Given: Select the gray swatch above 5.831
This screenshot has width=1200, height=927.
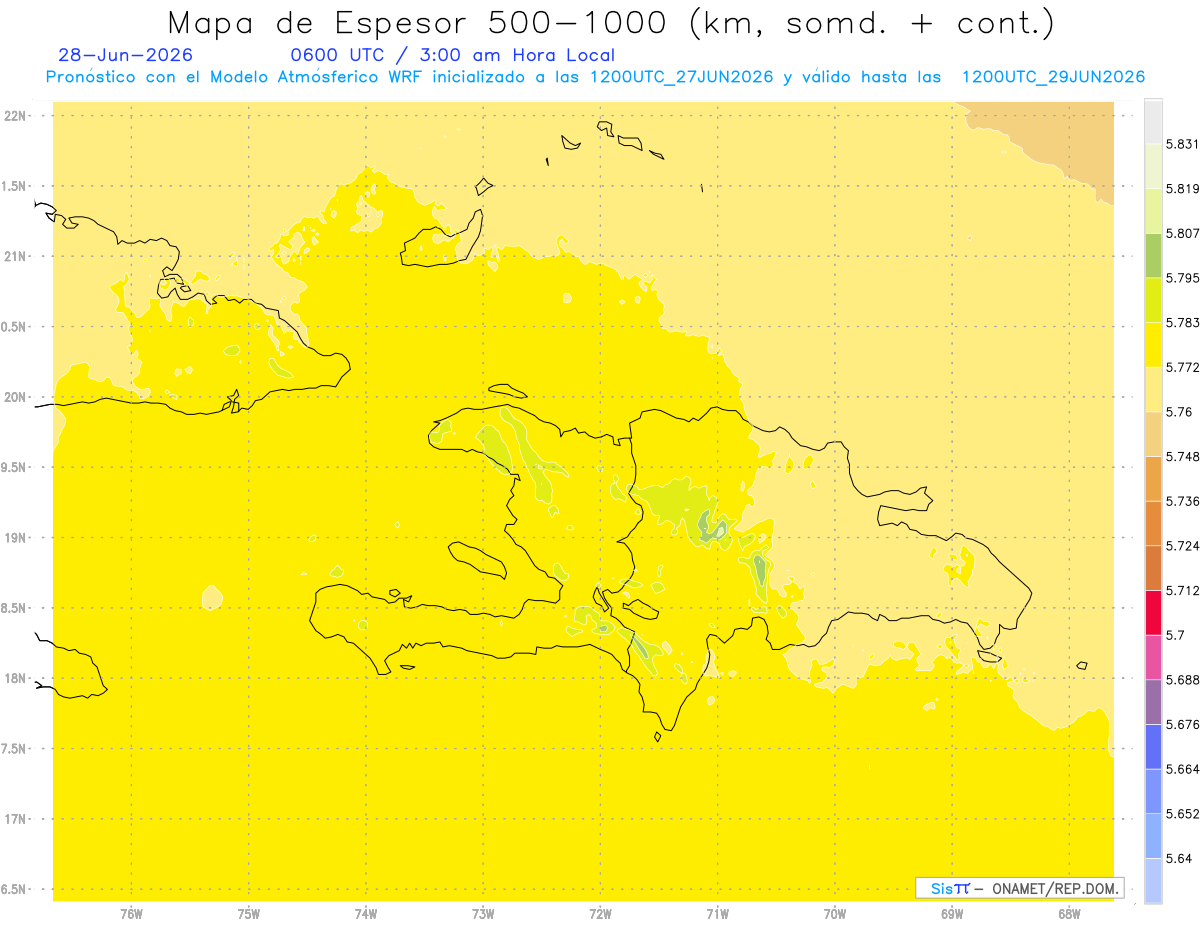Looking at the screenshot, I should coord(1153,121).
